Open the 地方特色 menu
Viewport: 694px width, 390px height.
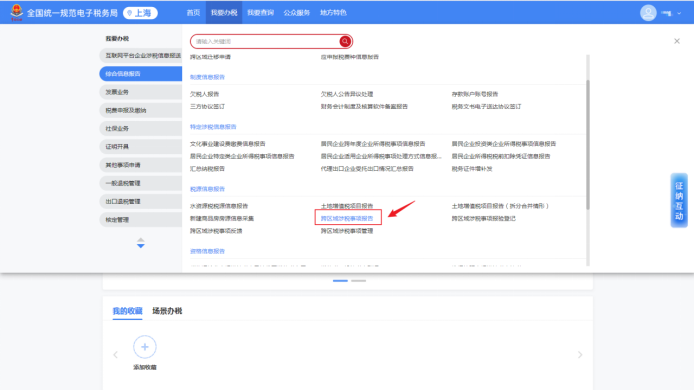[333, 12]
